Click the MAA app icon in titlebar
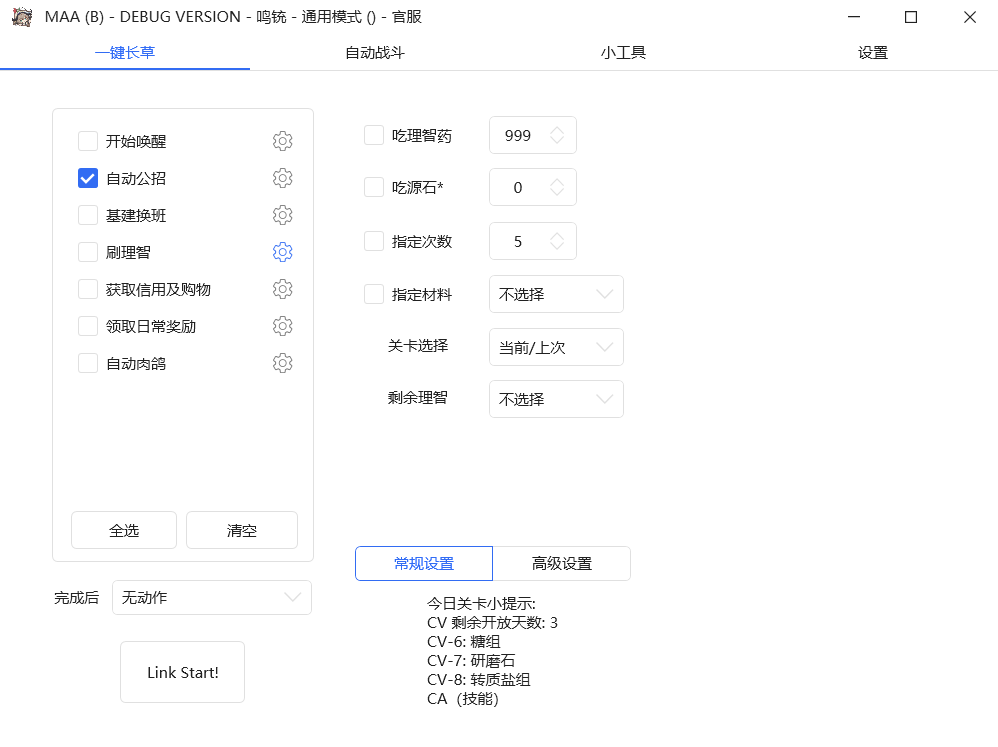998x747 pixels. click(x=22, y=16)
